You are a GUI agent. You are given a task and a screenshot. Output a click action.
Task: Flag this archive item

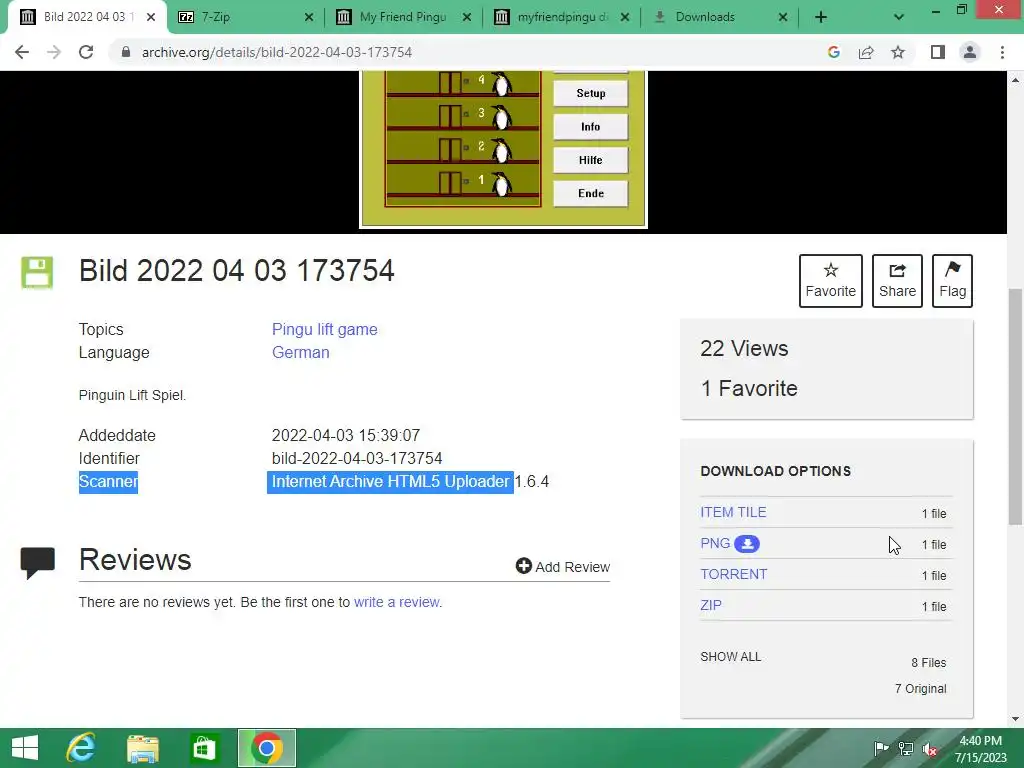(x=952, y=281)
